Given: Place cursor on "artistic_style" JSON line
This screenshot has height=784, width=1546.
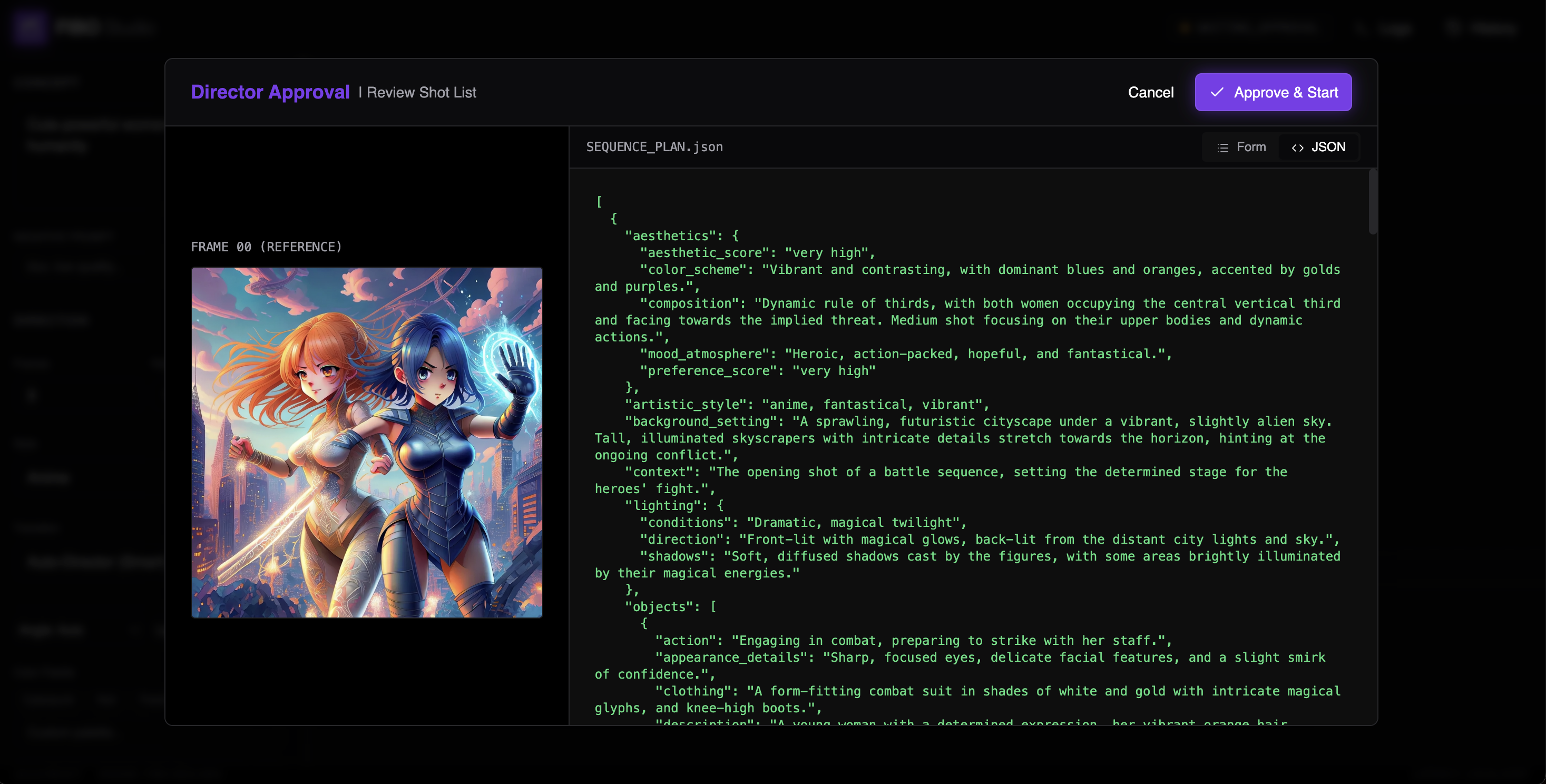Looking at the screenshot, I should (807, 405).
